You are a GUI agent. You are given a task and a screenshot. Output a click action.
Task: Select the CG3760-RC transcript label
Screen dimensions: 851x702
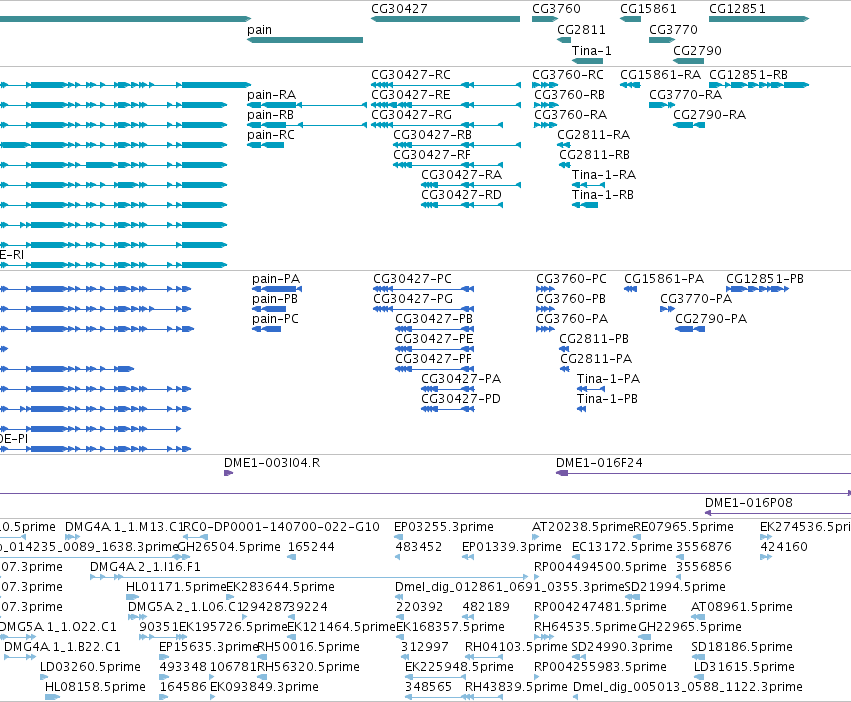click(x=568, y=75)
